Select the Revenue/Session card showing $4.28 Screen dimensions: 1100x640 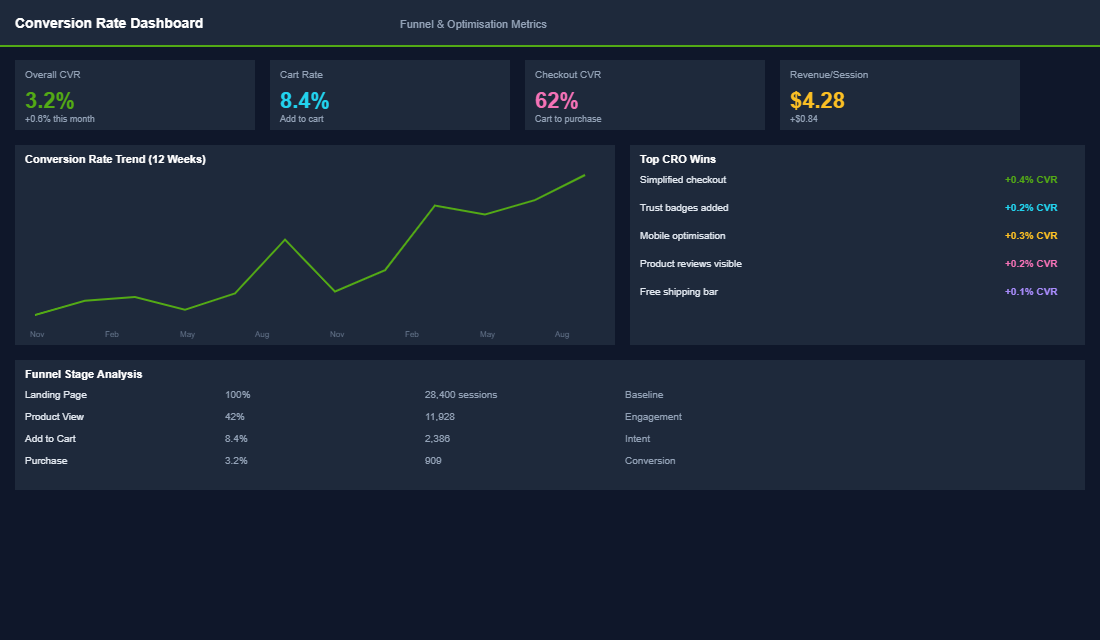tap(898, 95)
